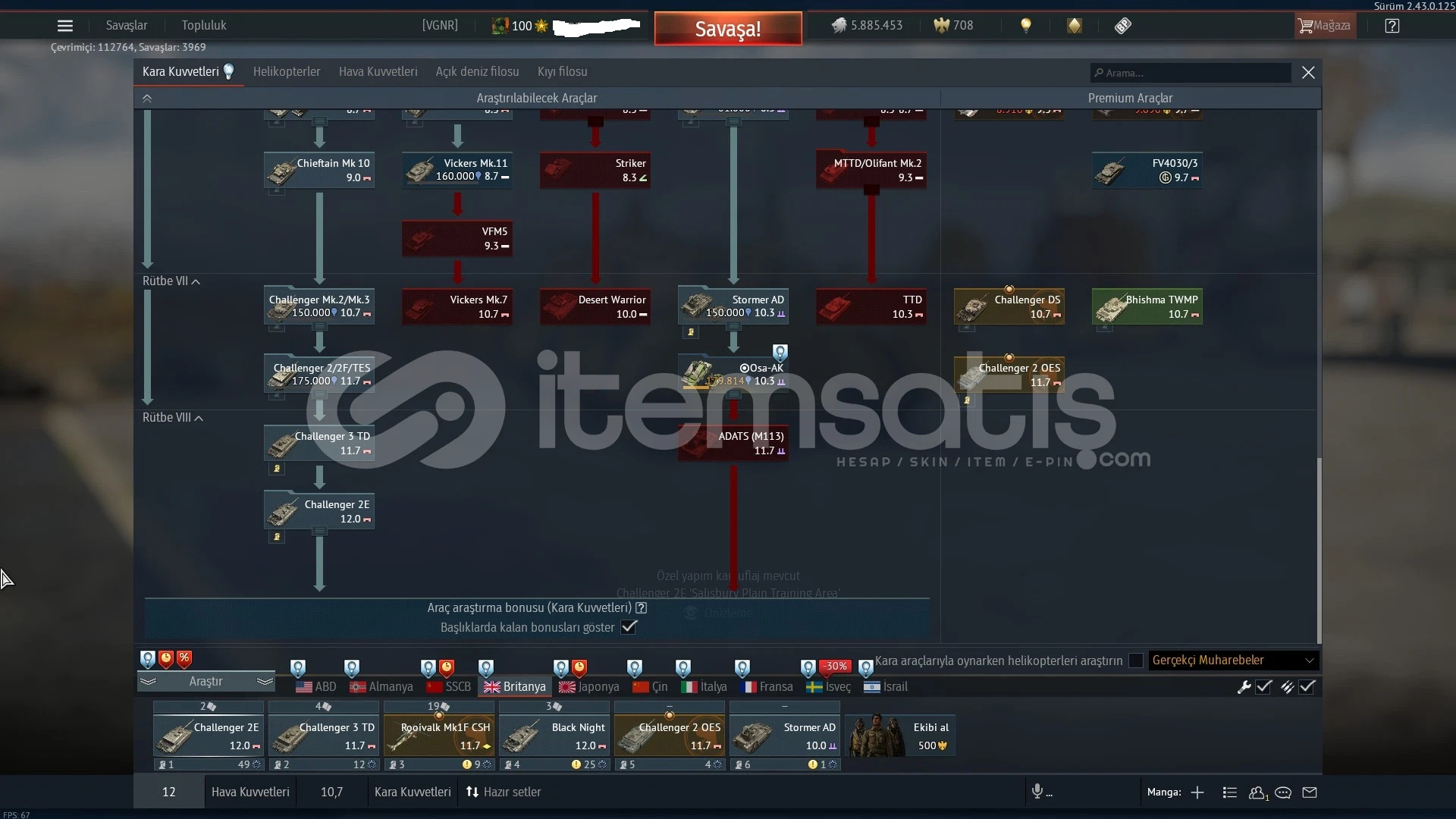Click the -30% discount badge on İsveç
The image size is (1456, 819).
[x=836, y=666]
